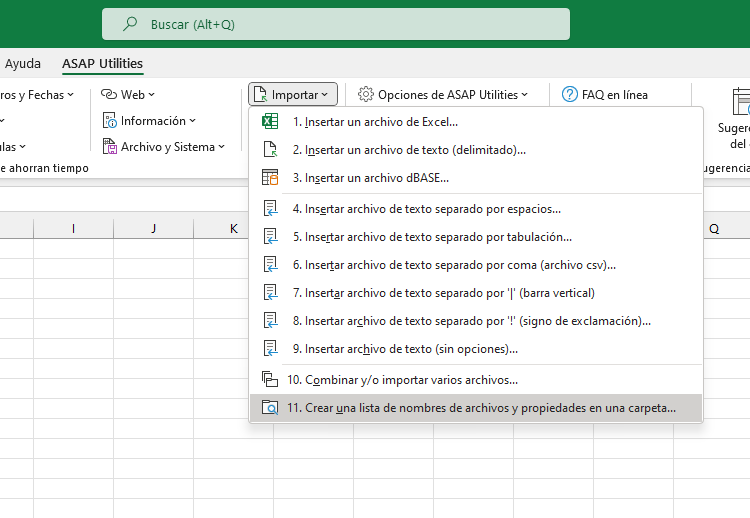Viewport: 750px width, 518px height.
Task: Click the Archivo y Sistema disk icon
Action: click(x=110, y=146)
